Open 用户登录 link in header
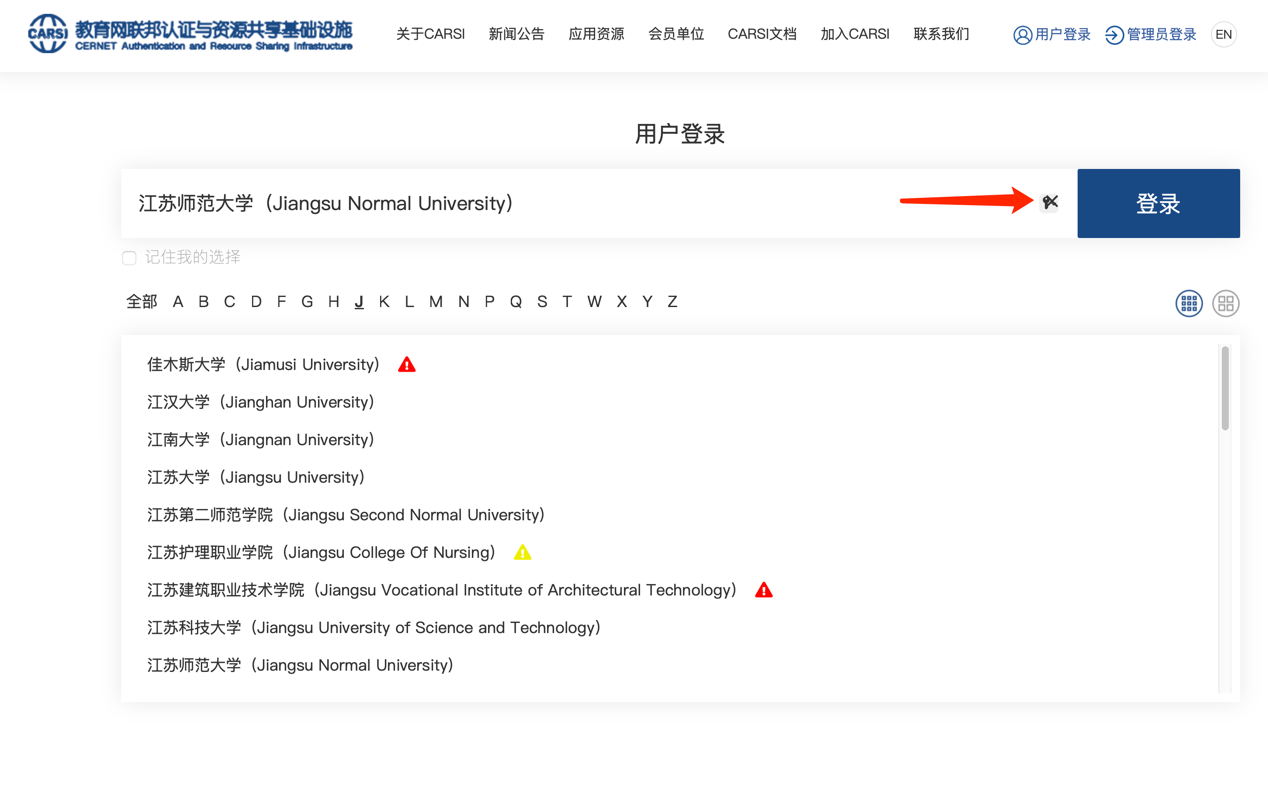This screenshot has height=809, width=1268. [x=1051, y=35]
